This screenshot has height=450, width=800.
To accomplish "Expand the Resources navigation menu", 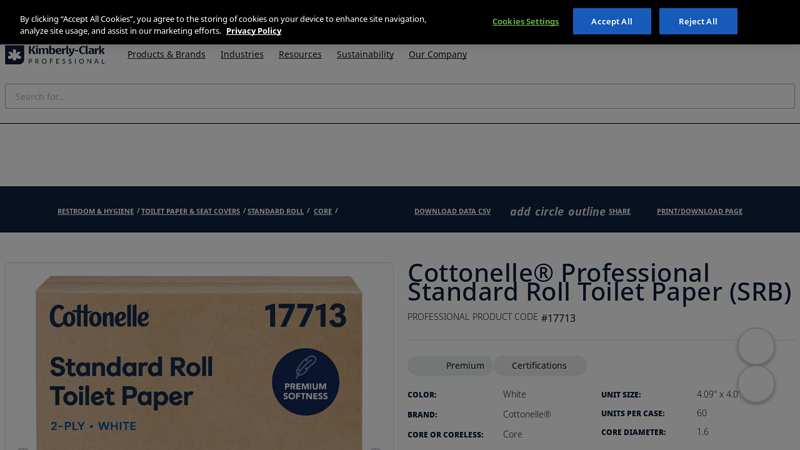I will point(300,54).
